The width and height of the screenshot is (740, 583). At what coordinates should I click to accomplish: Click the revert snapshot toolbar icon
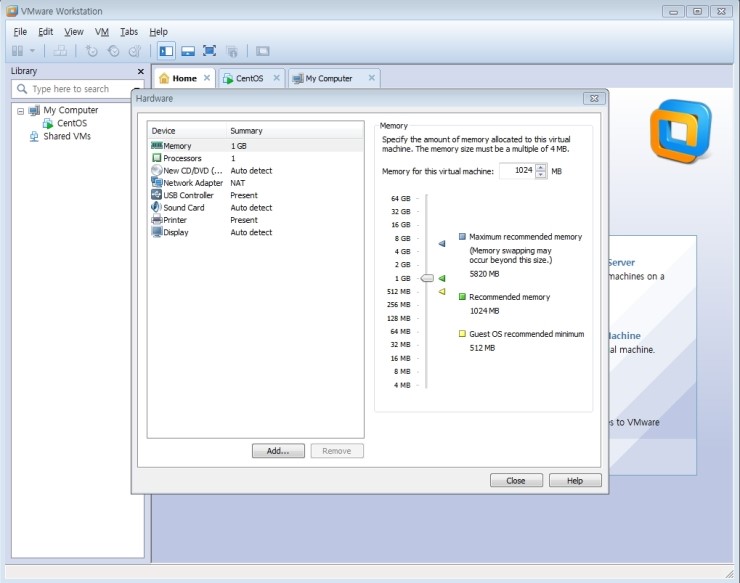(x=113, y=51)
